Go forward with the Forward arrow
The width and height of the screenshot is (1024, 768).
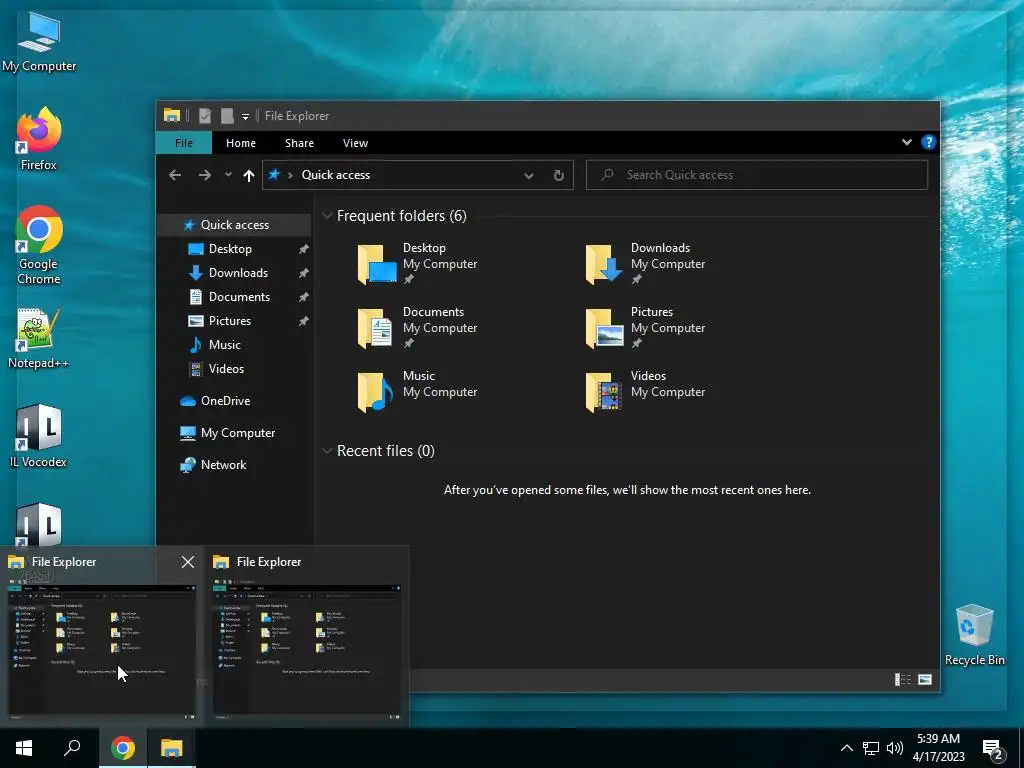point(204,175)
